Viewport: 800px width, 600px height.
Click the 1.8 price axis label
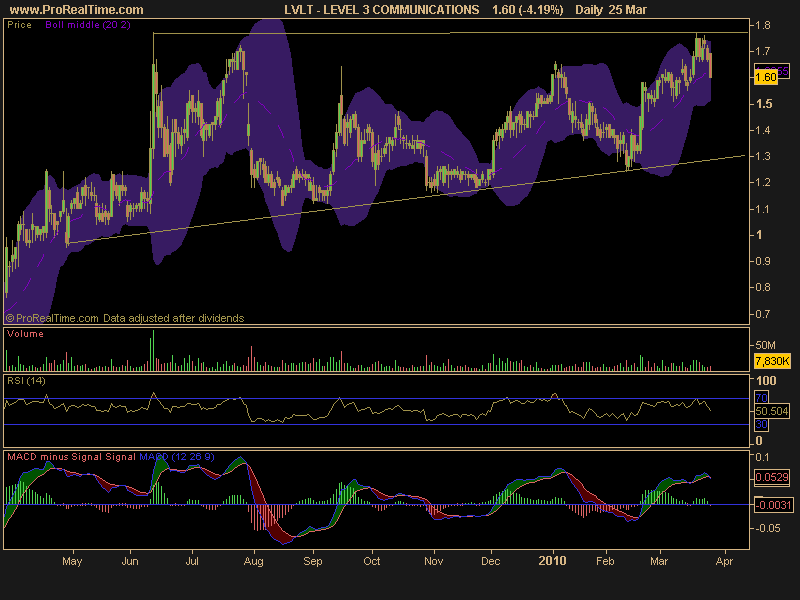point(763,25)
